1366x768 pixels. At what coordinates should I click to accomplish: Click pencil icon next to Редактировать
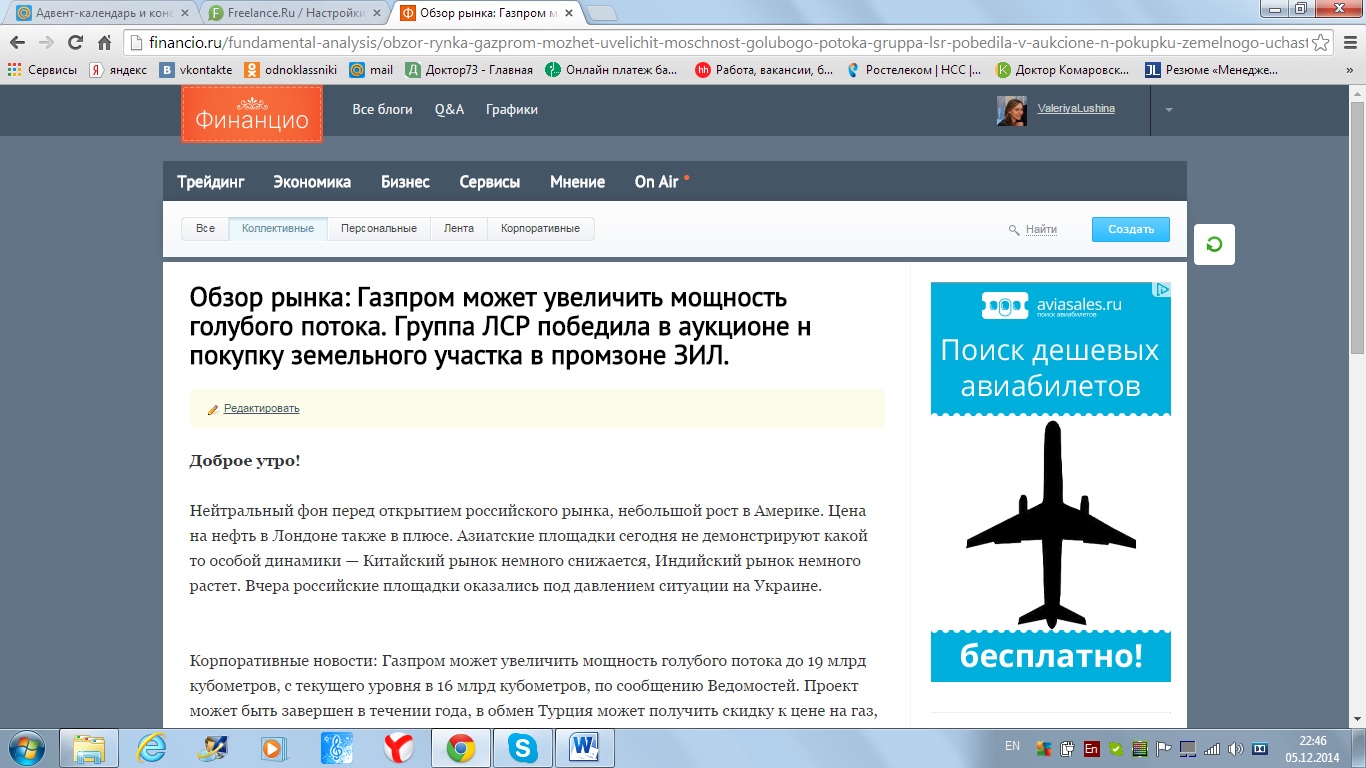[213, 409]
